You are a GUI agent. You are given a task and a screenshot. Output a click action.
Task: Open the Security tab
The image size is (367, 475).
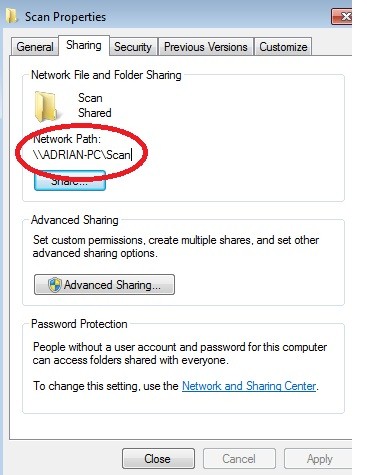[133, 47]
